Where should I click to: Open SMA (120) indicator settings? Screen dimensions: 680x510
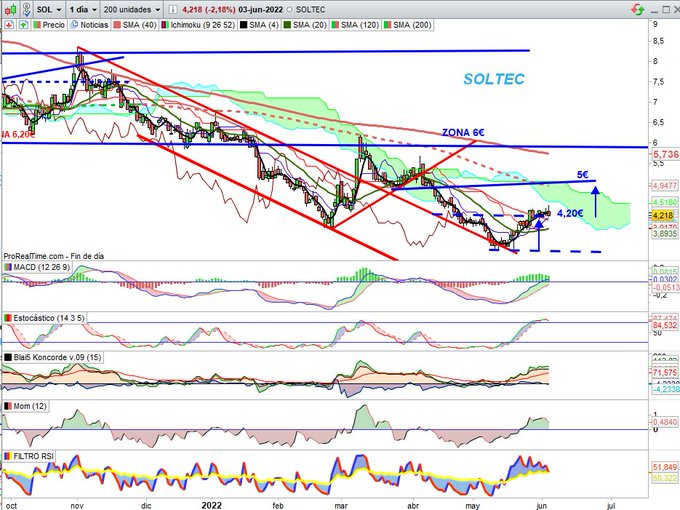click(x=360, y=25)
